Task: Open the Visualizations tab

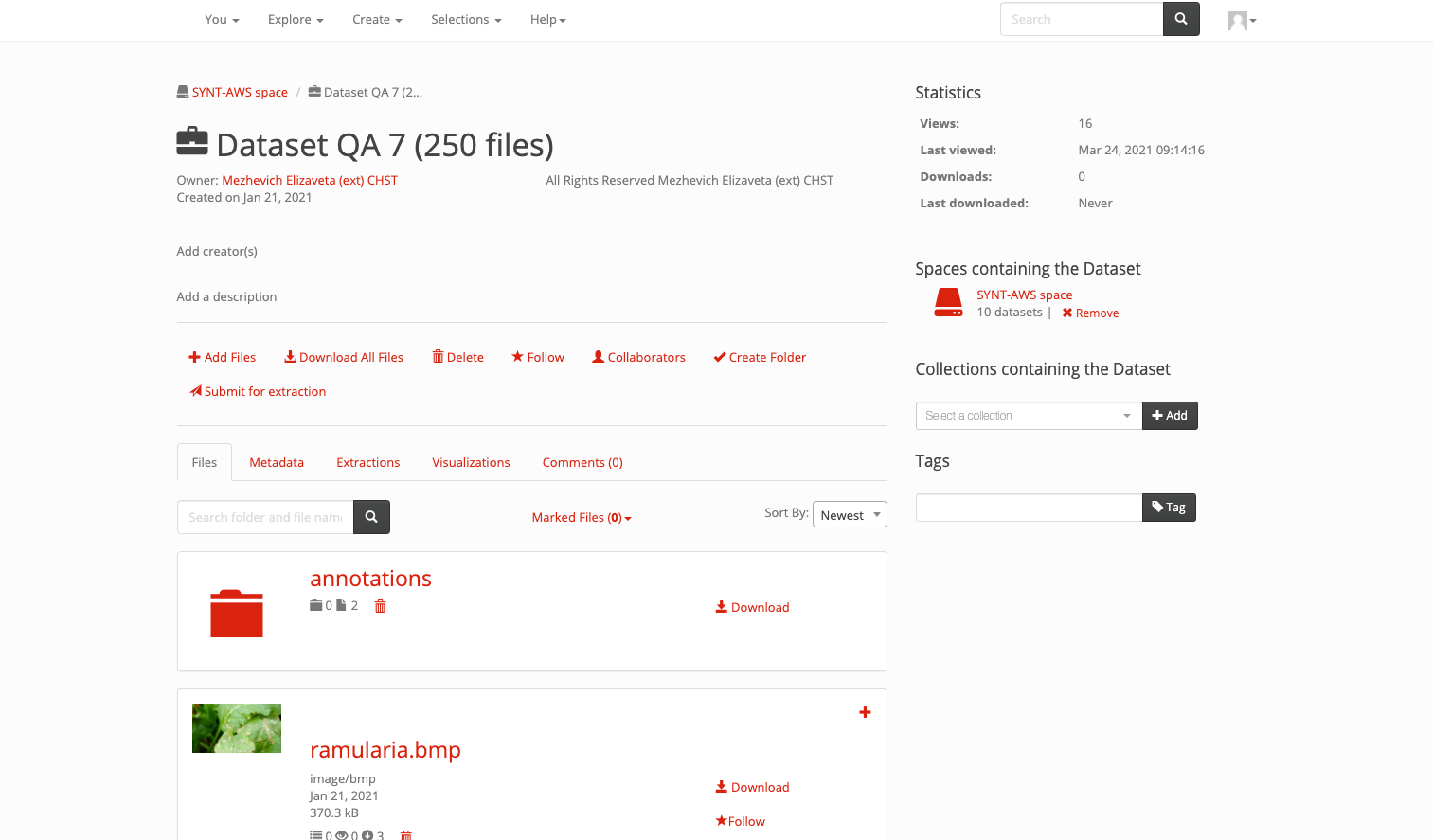Action: tap(471, 462)
